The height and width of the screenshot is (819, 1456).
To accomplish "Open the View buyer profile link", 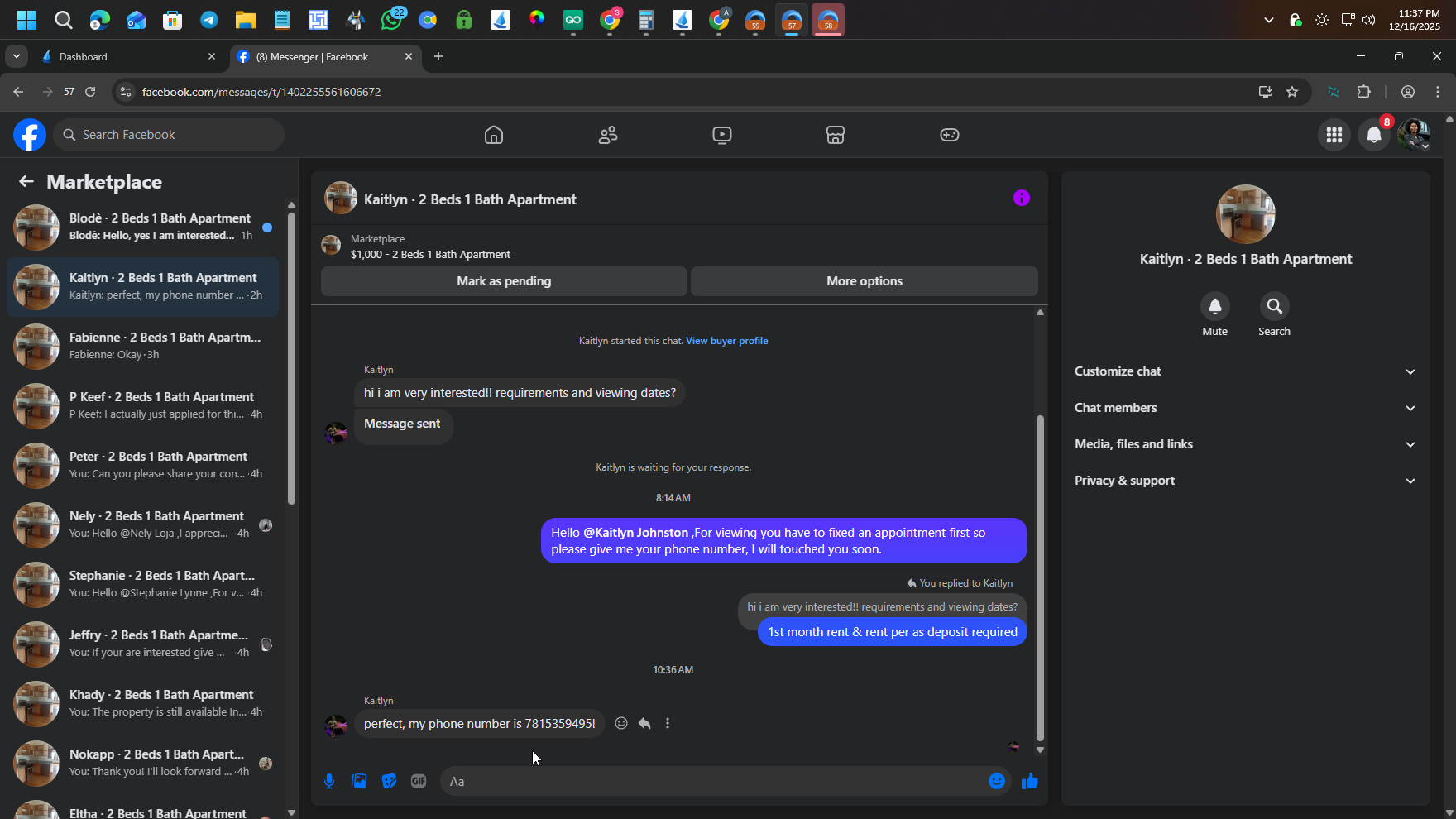I will pos(727,341).
